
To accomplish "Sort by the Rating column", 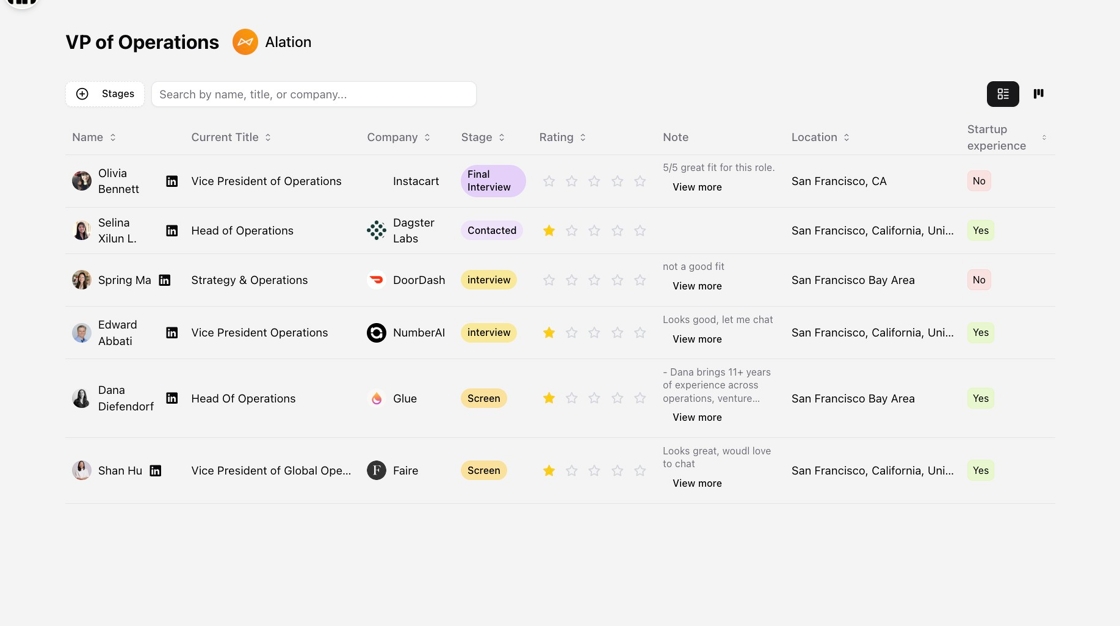I will 563,137.
